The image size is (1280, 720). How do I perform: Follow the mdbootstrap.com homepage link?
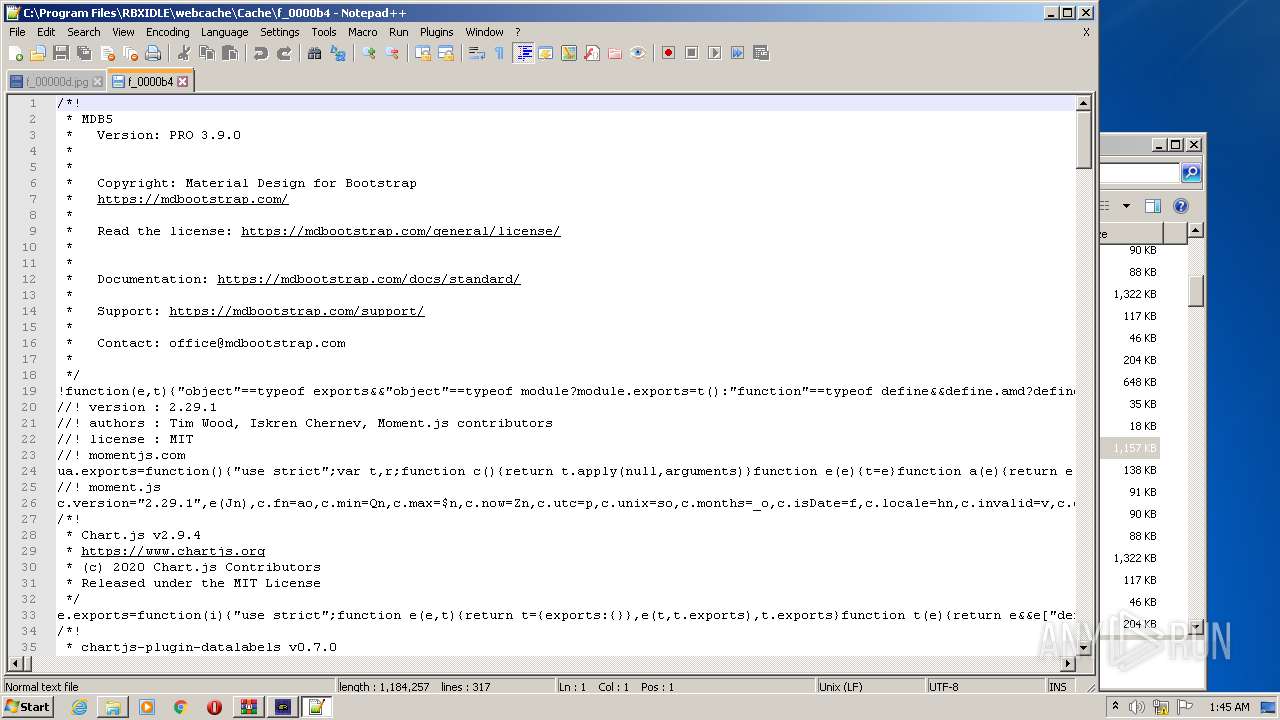click(x=192, y=199)
